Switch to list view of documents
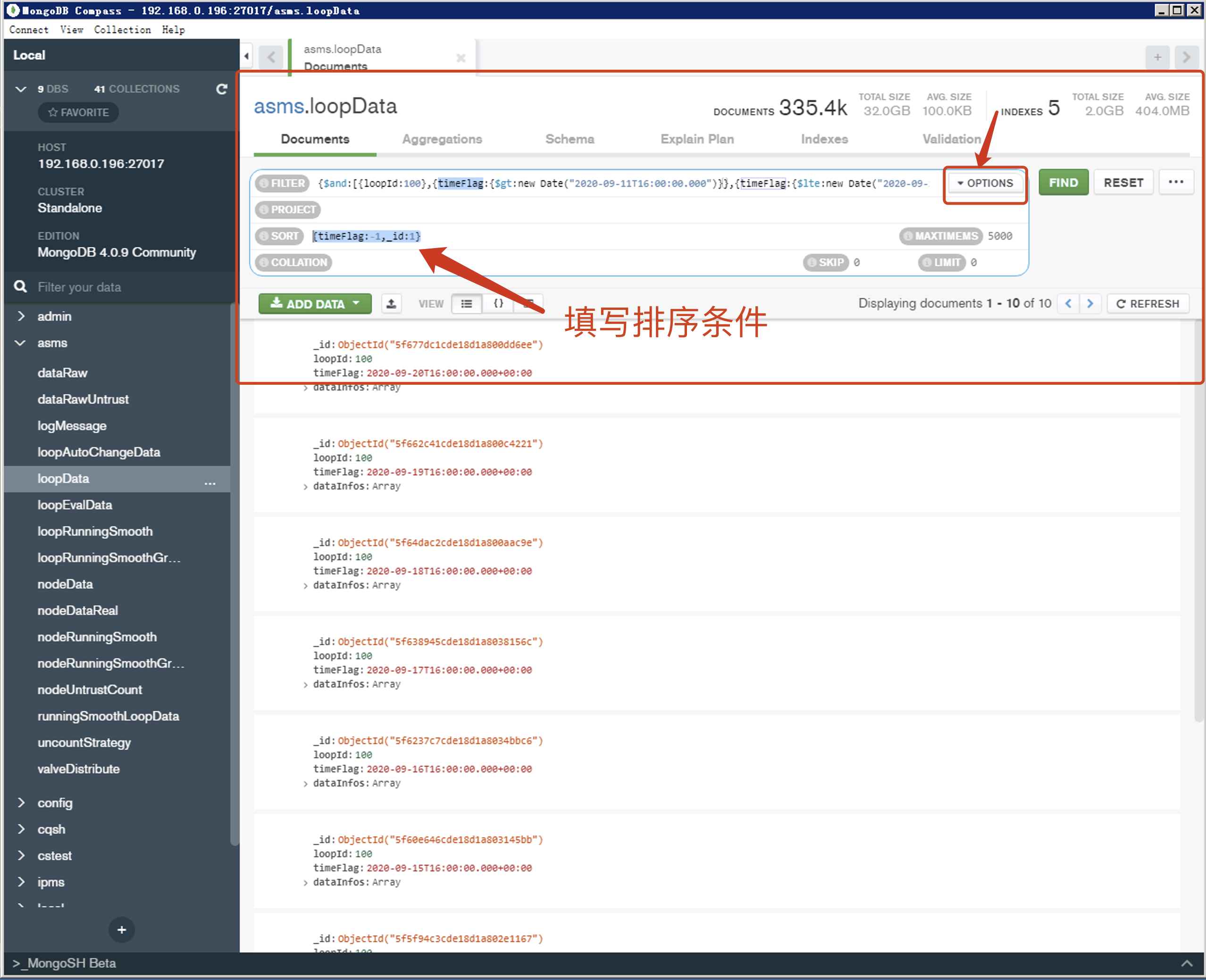Screen dimensions: 1206x980 (x=467, y=304)
